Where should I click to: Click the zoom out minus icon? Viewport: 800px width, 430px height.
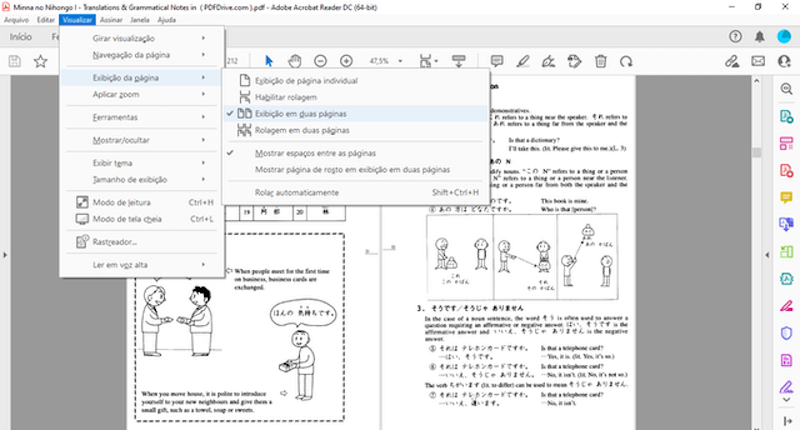point(320,61)
